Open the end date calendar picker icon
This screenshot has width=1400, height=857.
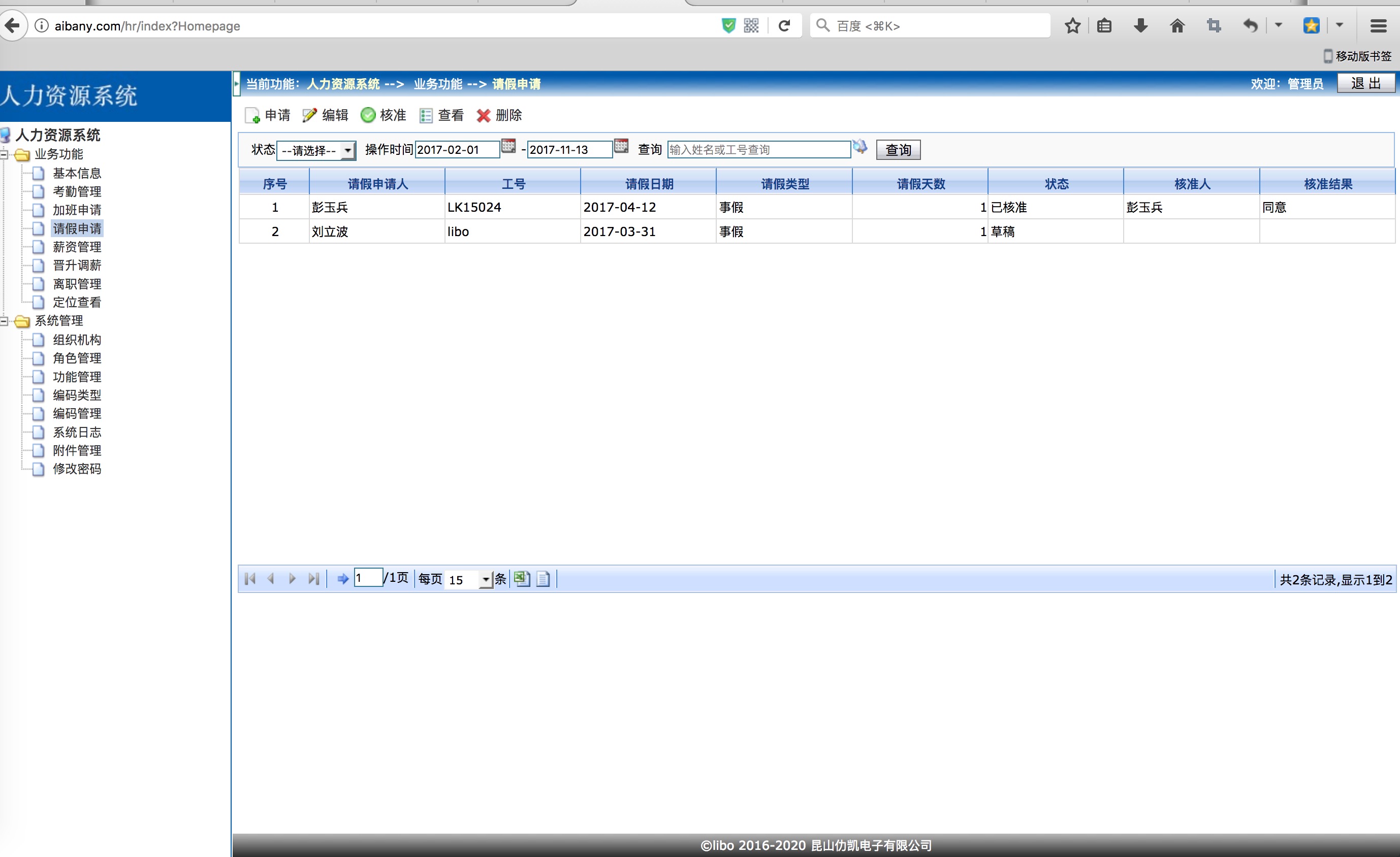[621, 147]
